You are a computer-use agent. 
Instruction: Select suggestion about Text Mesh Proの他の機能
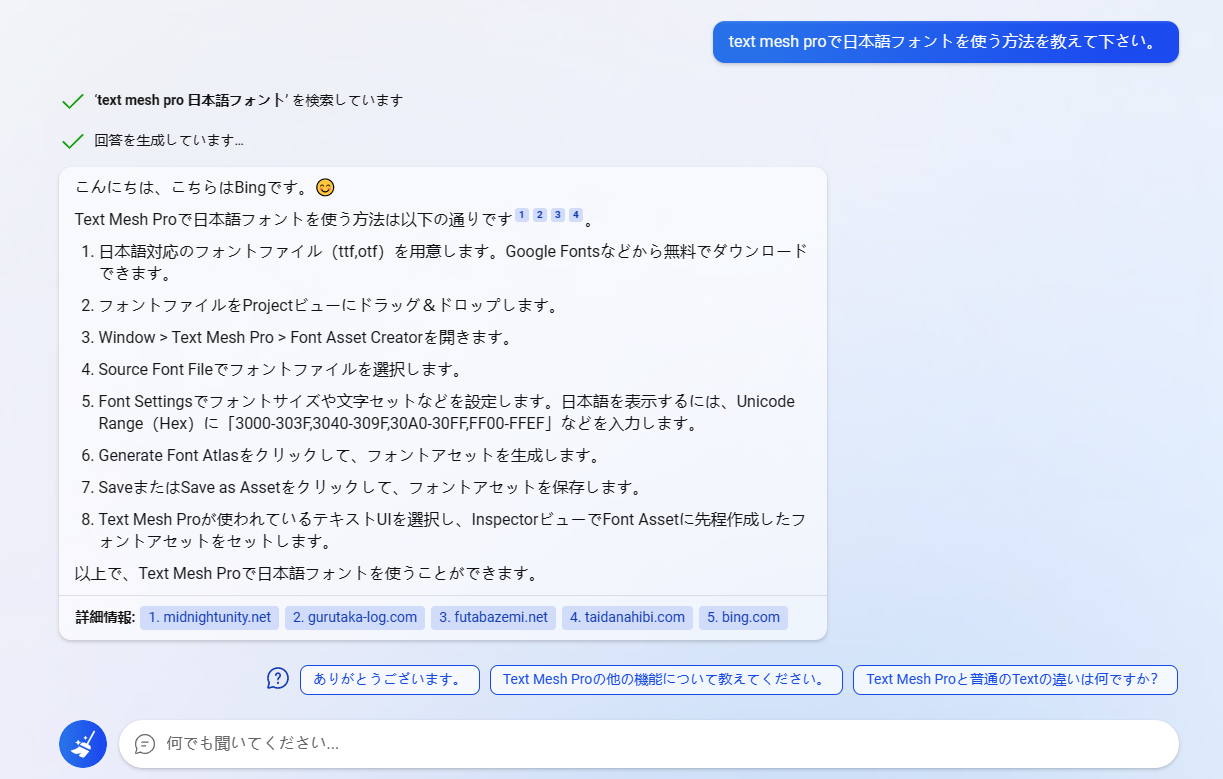(x=666, y=680)
